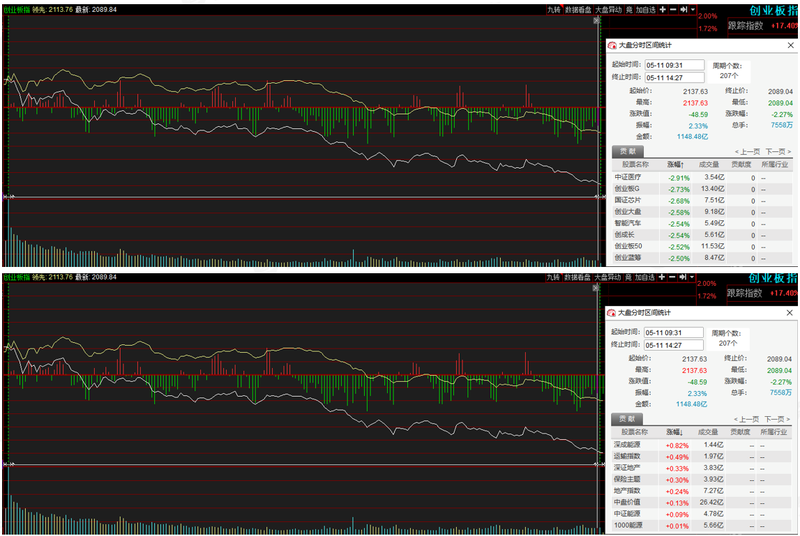Select the 深成能源 row in the list
The image size is (800, 536).
tap(701, 445)
